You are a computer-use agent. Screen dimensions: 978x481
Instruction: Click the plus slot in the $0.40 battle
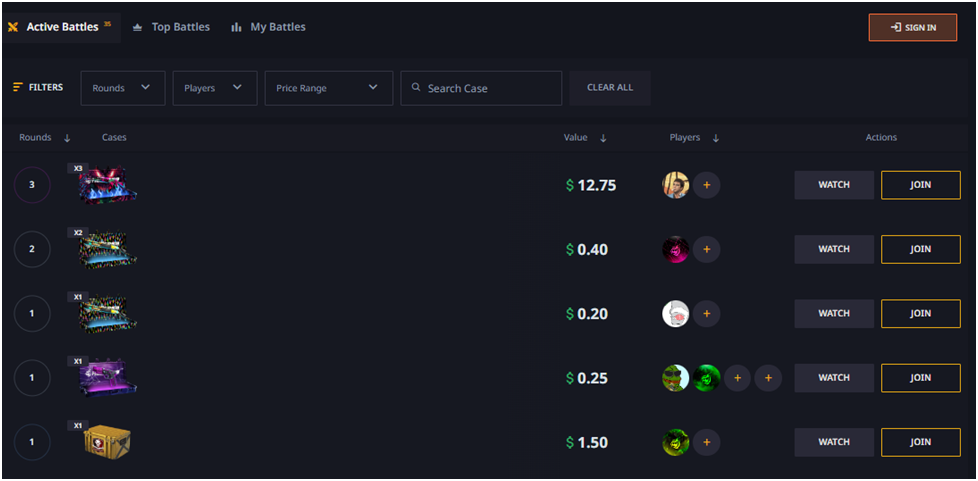coord(707,249)
